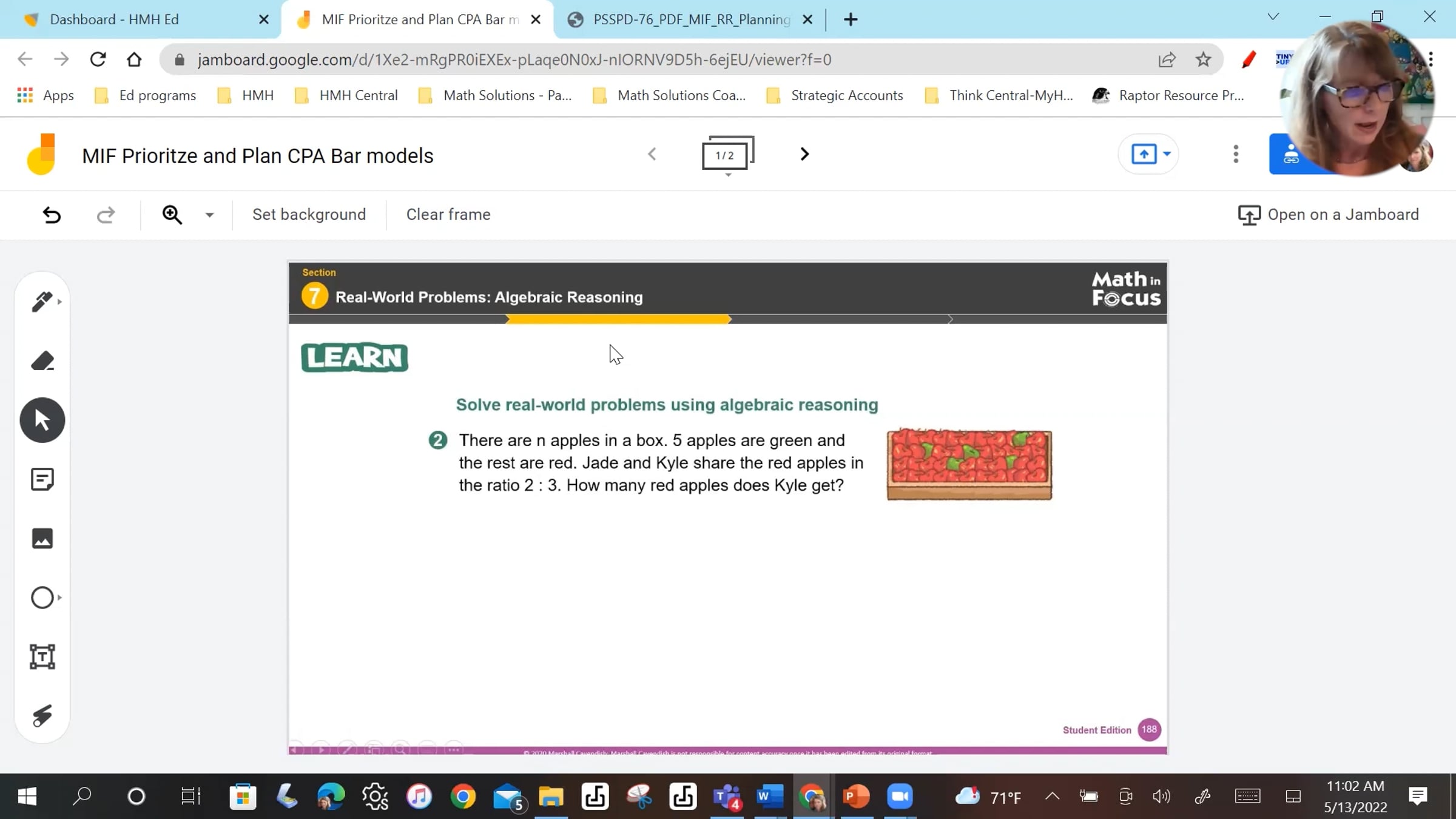Open the upload dropdown next to share
The width and height of the screenshot is (1456, 819).
1167,154
